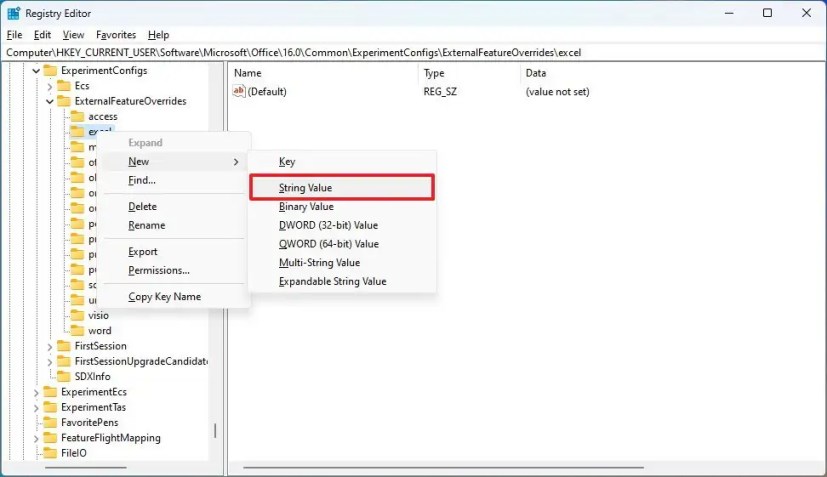Open the Edit menu

pyautogui.click(x=42, y=35)
